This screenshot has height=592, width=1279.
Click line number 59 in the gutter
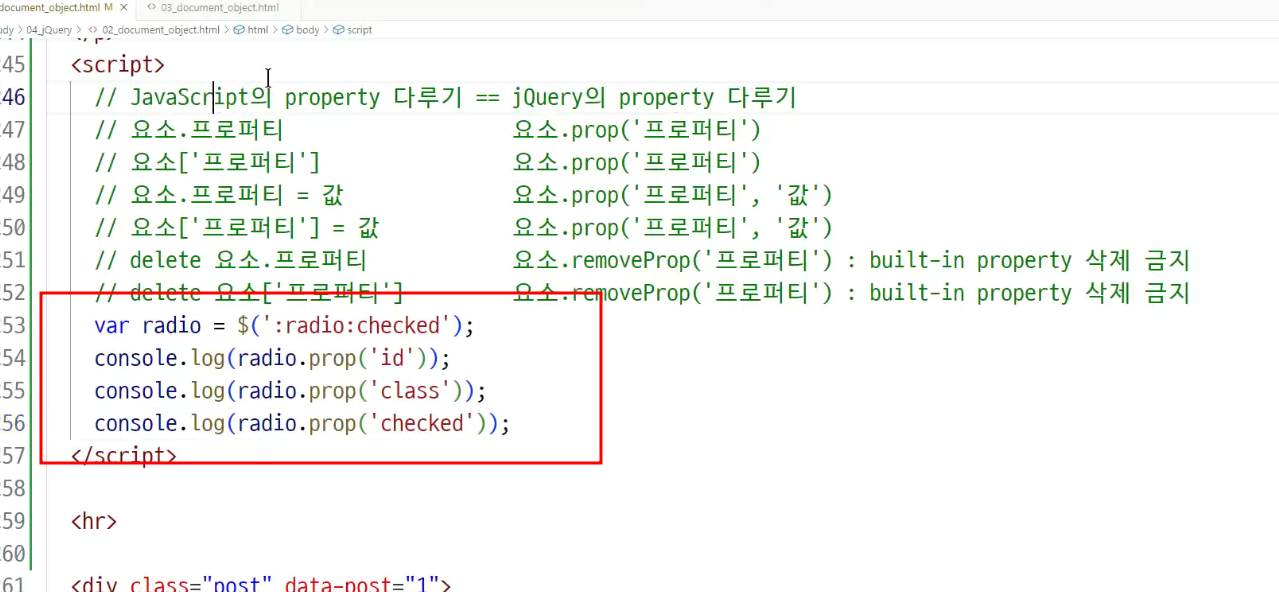(x=13, y=521)
